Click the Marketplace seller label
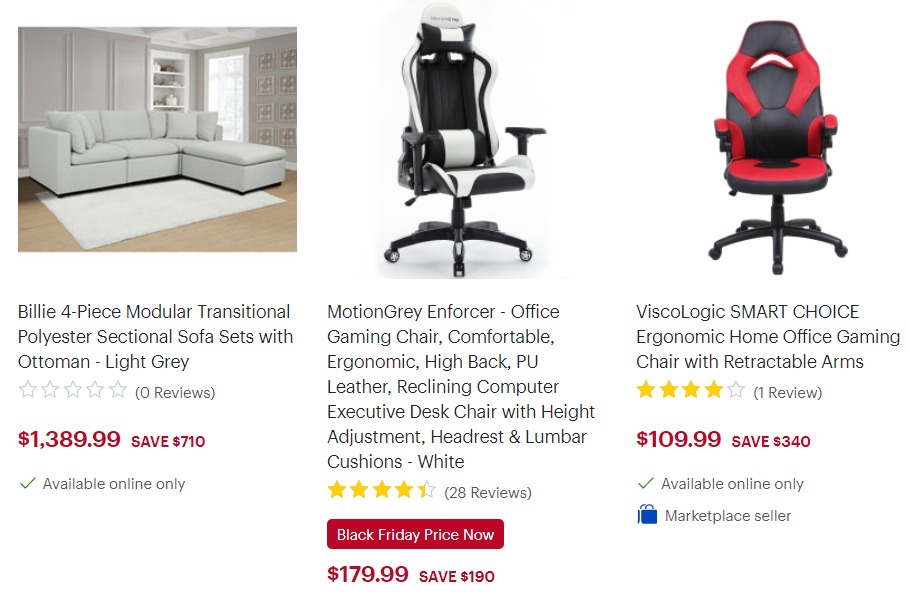 click(728, 515)
